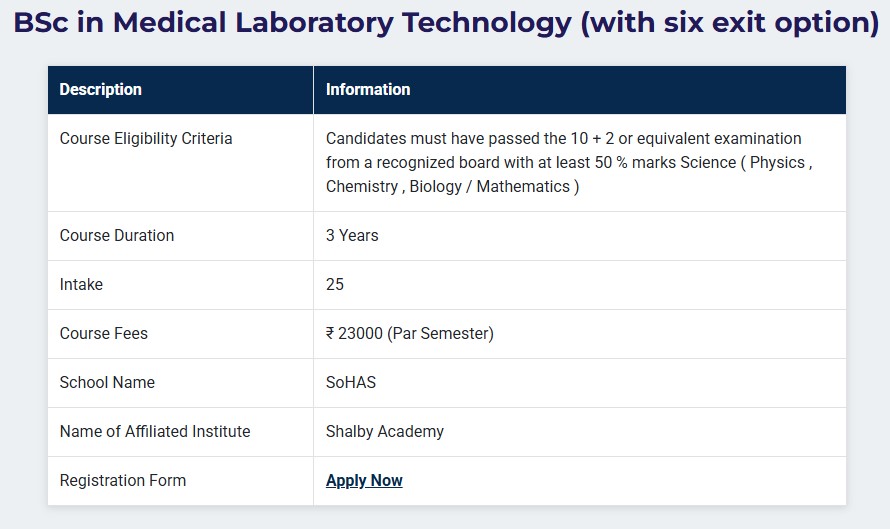
Task: Click the Course Fees row label
Action: pyautogui.click(x=104, y=334)
